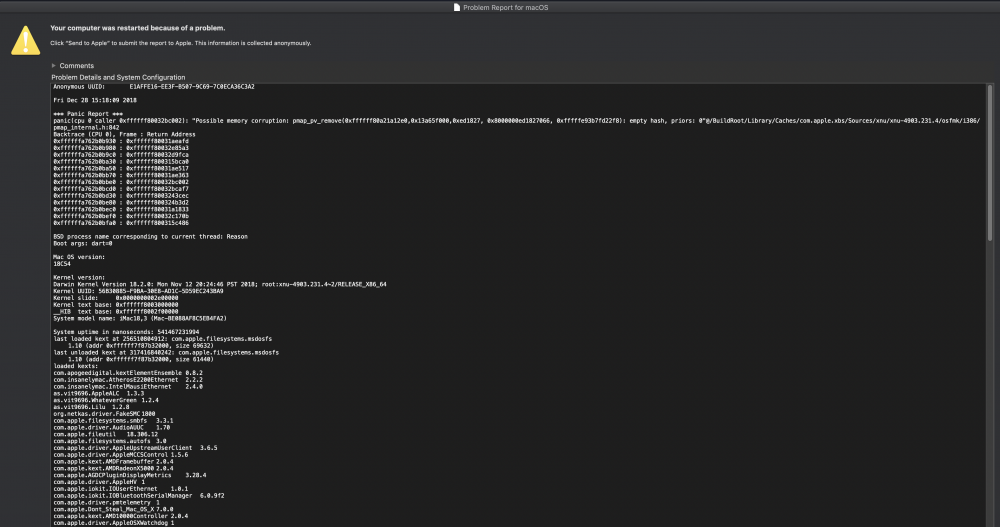Click the 'com.apple.fileutil' entry
This screenshot has height=527, width=1000.
point(105,434)
